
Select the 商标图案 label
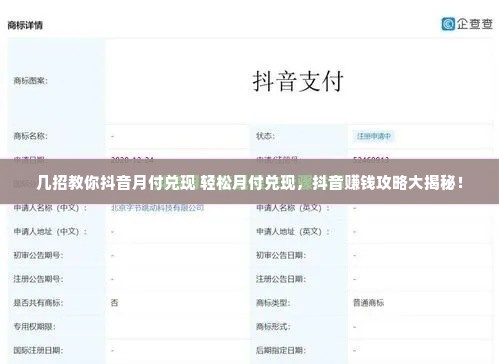coord(30,81)
